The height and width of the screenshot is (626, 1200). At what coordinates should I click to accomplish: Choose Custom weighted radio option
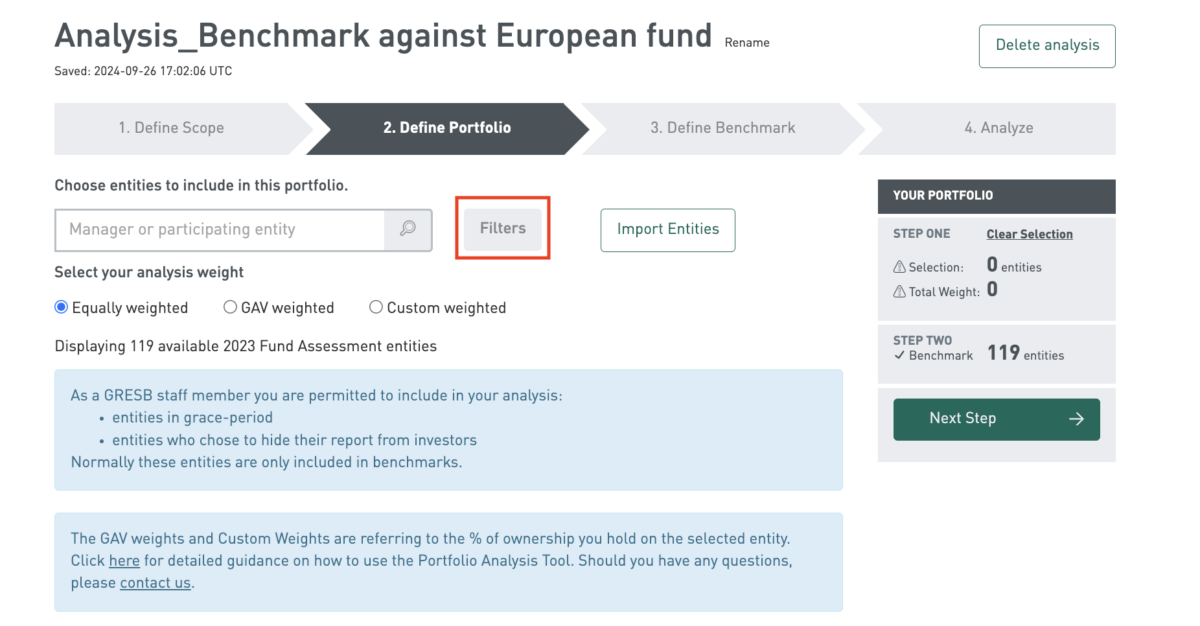tap(376, 308)
